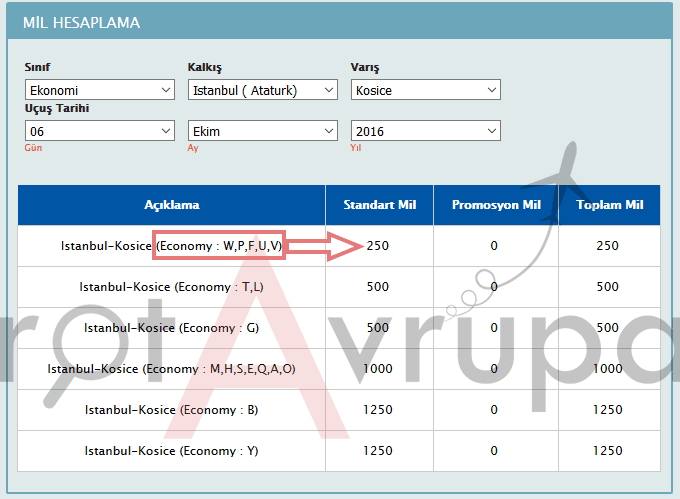Click the red arrow pointing to 250
Viewport: 680px width, 499px height.
pyautogui.click(x=323, y=246)
